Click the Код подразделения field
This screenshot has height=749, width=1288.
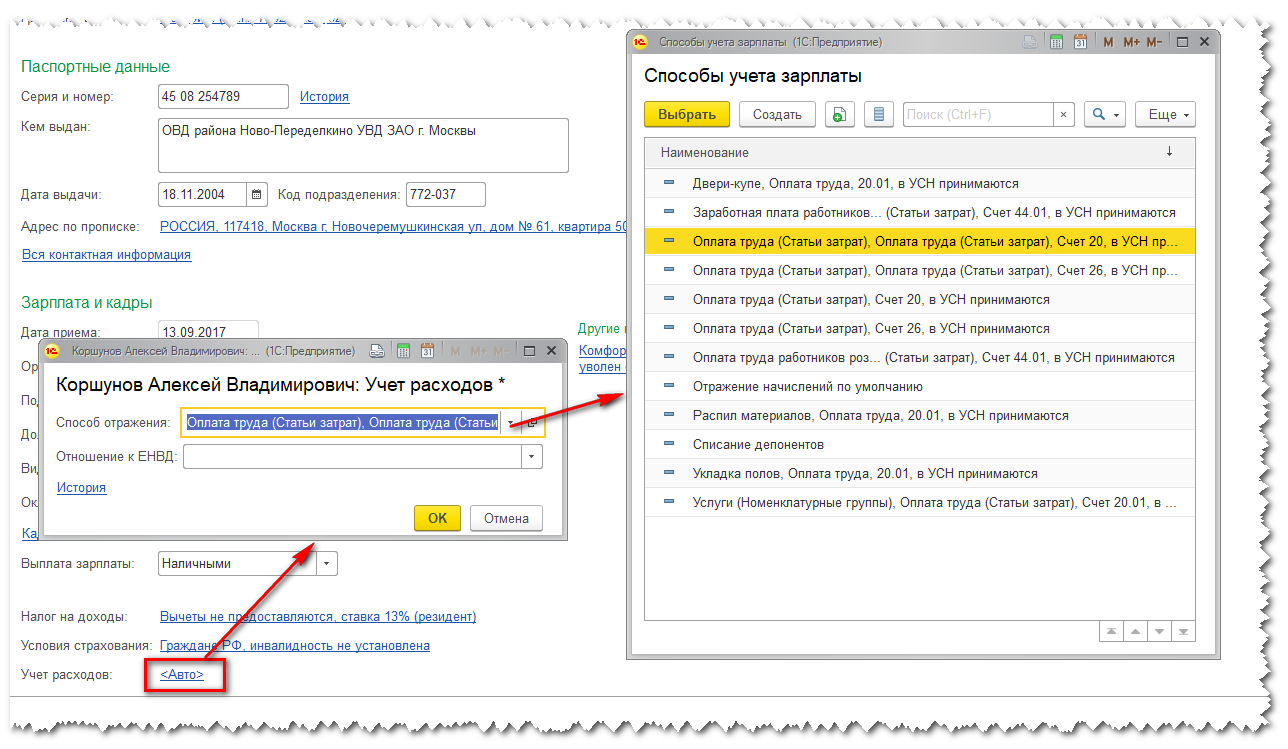point(446,194)
